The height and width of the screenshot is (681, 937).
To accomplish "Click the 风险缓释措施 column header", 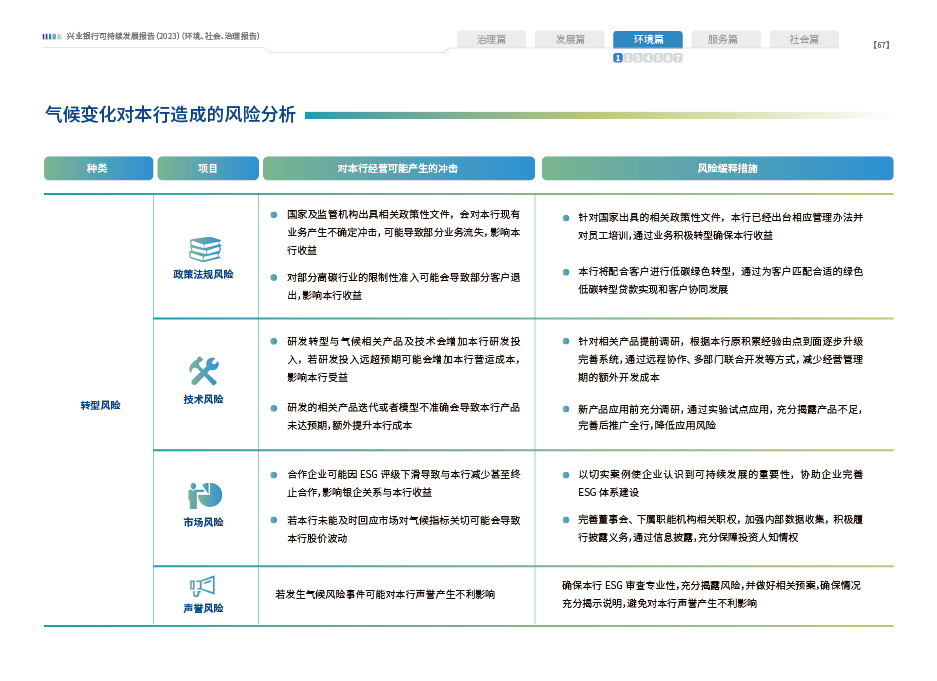I will click(x=716, y=169).
